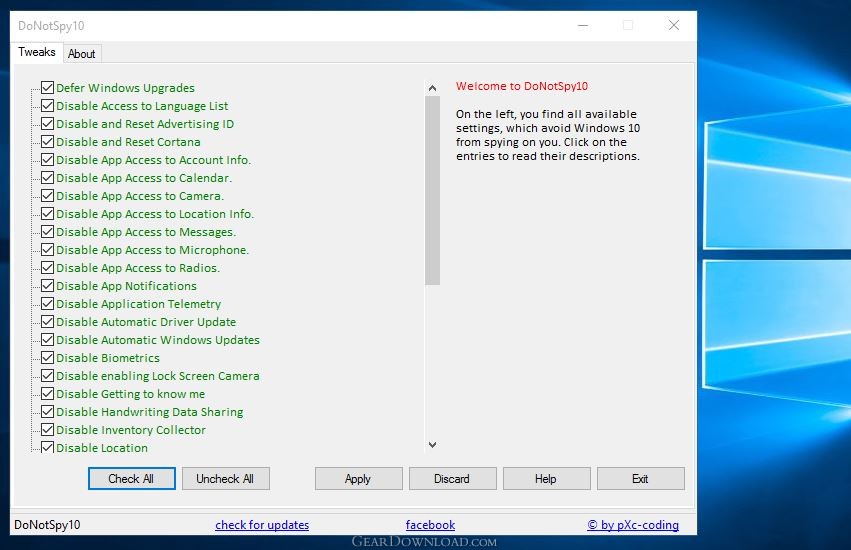Screen dimensions: 851x550
Task: Select Disable App Access to Microphone label
Action: click(x=153, y=250)
